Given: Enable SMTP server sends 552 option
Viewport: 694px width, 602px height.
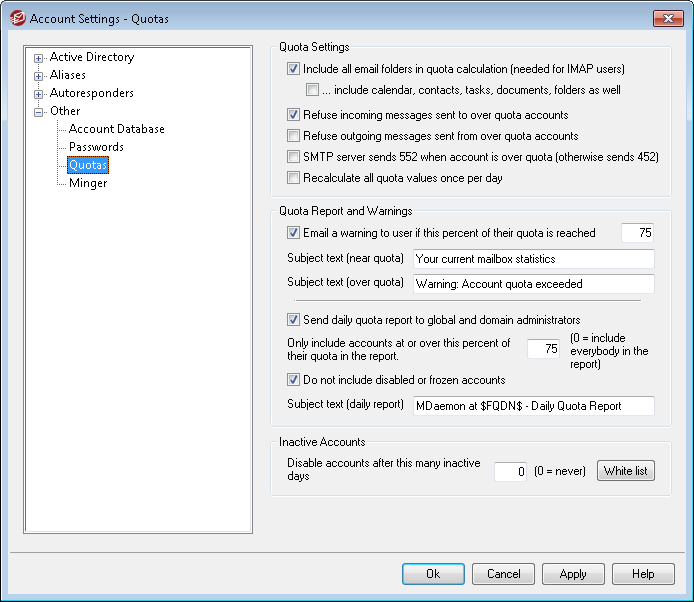Looking at the screenshot, I should [x=293, y=157].
